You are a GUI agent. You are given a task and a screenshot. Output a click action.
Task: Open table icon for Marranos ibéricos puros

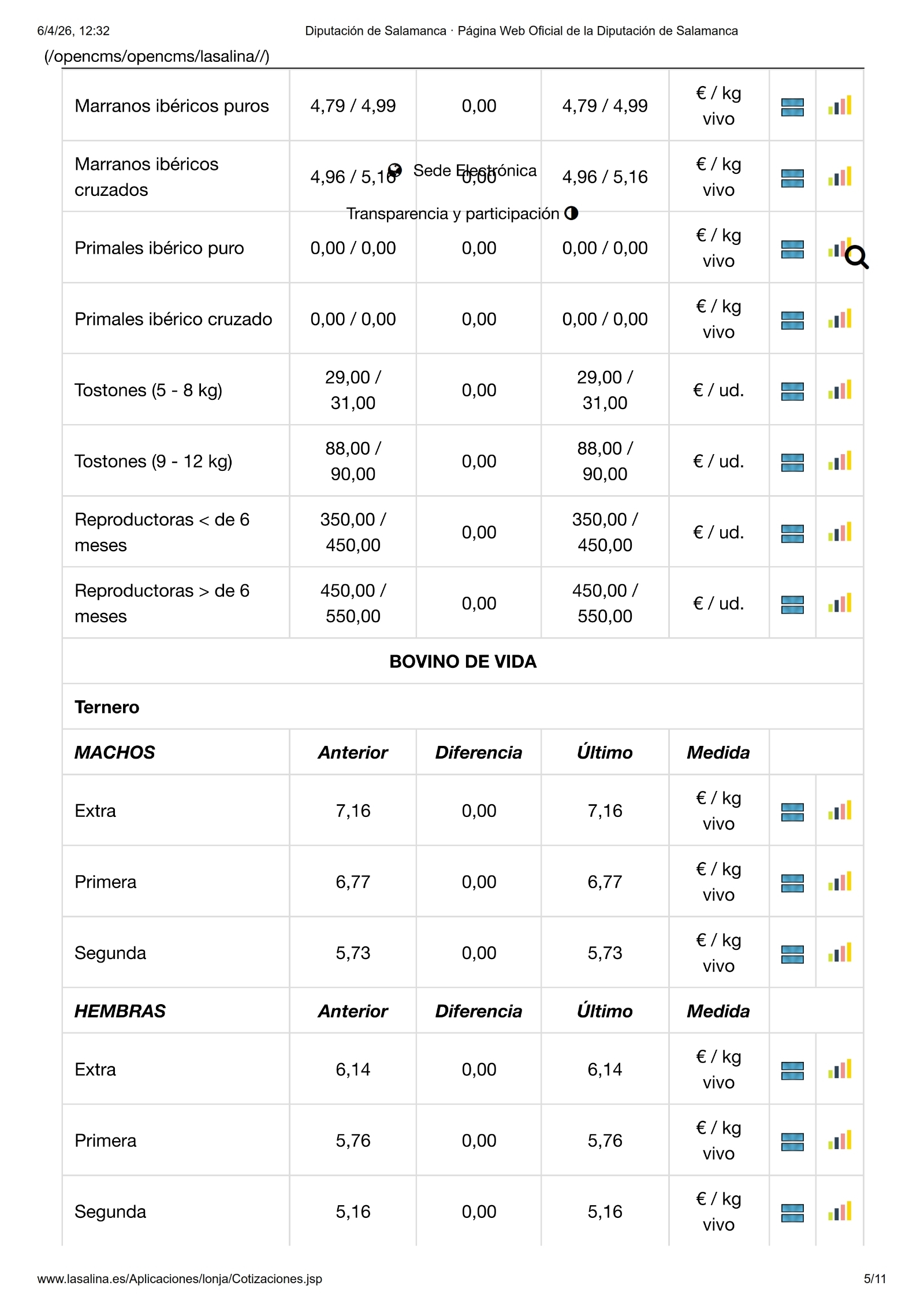tap(792, 107)
